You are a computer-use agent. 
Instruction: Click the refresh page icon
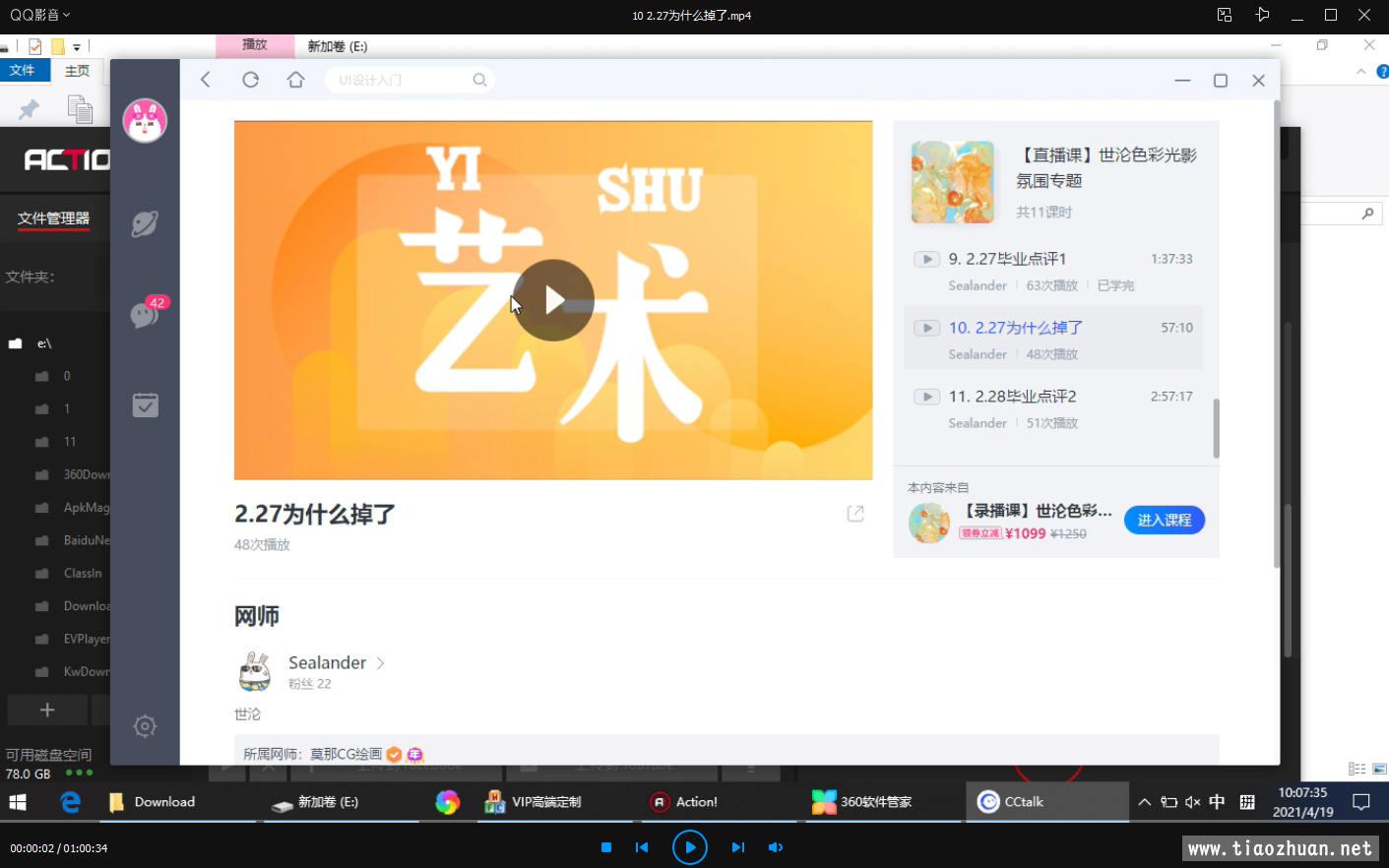[x=250, y=80]
